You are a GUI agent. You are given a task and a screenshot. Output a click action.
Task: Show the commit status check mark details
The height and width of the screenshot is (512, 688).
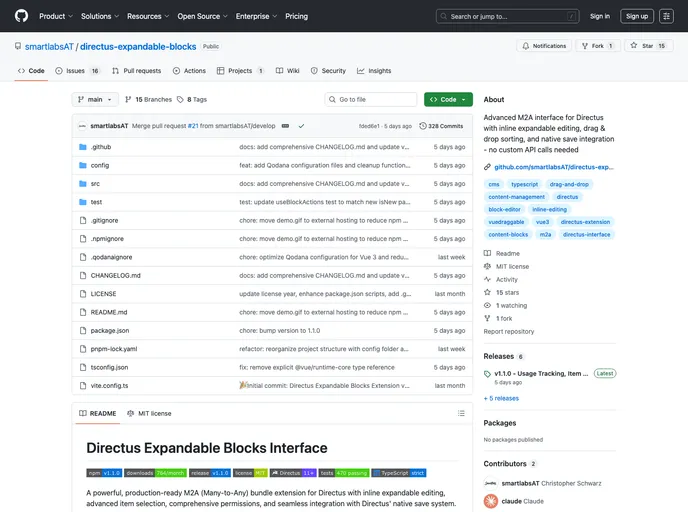coord(301,126)
